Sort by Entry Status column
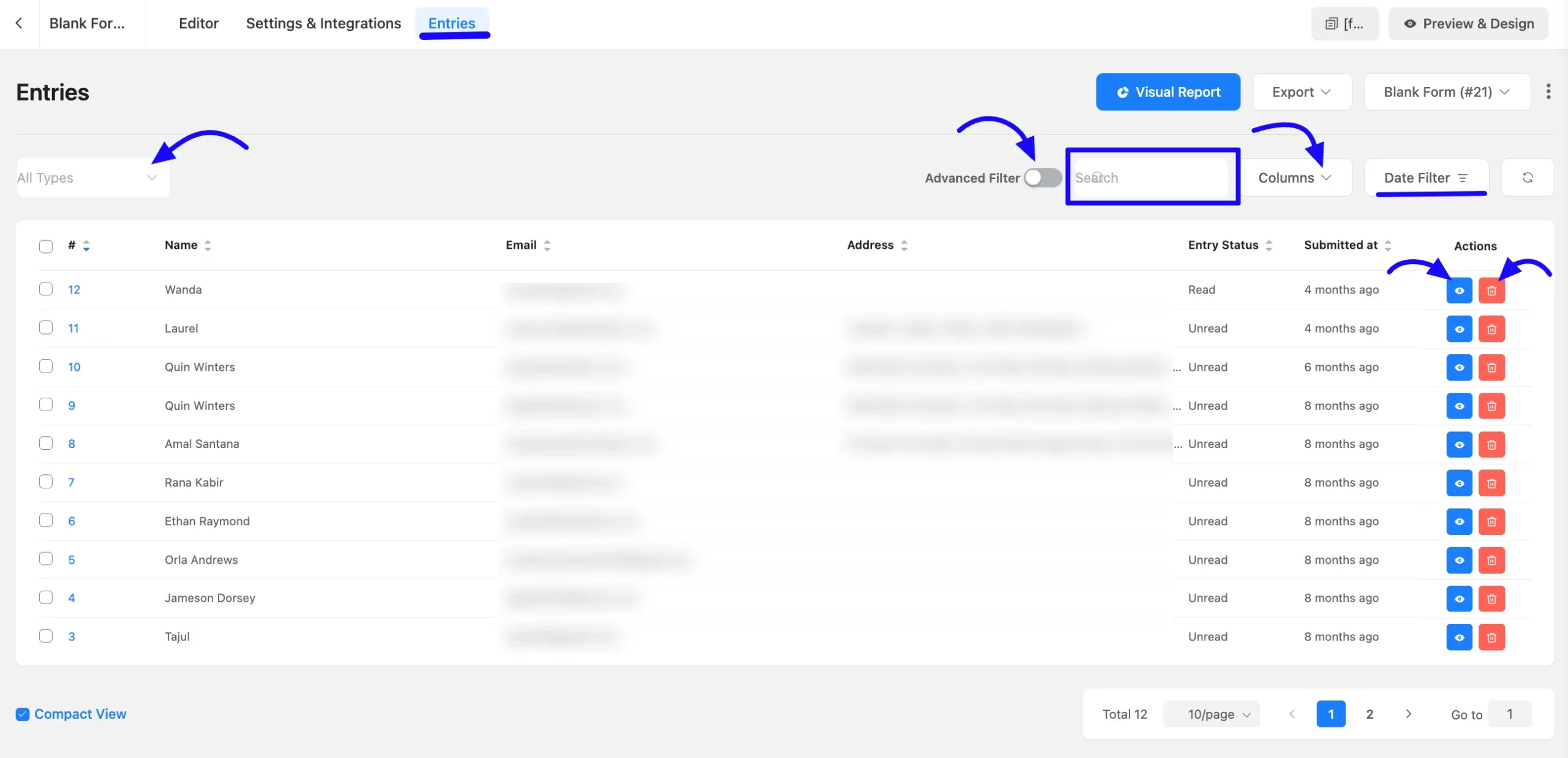Viewport: 1568px width, 758px height. 1269,246
